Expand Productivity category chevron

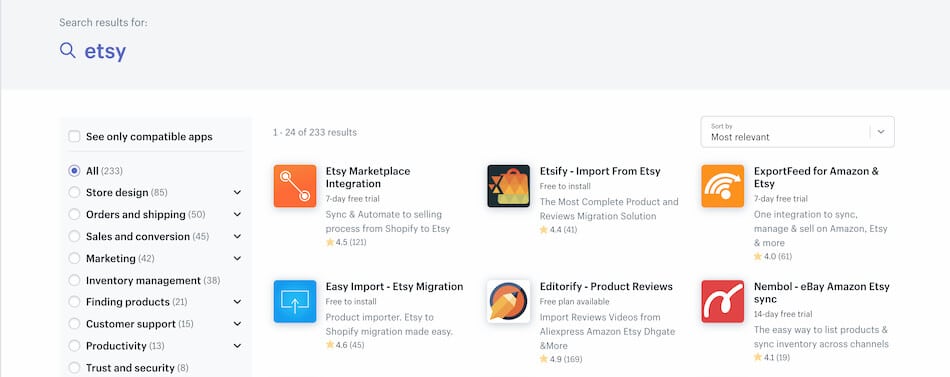coord(238,346)
